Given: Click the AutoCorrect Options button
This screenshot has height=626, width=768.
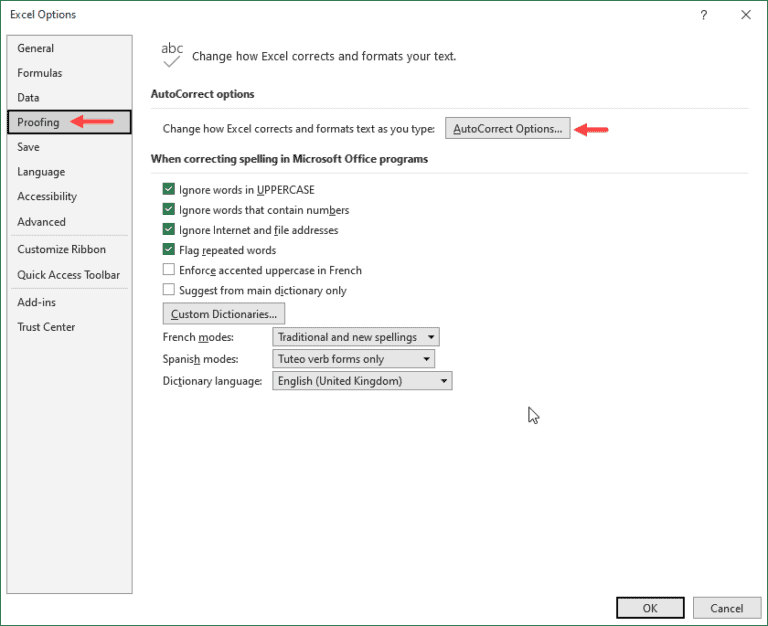Looking at the screenshot, I should [x=507, y=129].
